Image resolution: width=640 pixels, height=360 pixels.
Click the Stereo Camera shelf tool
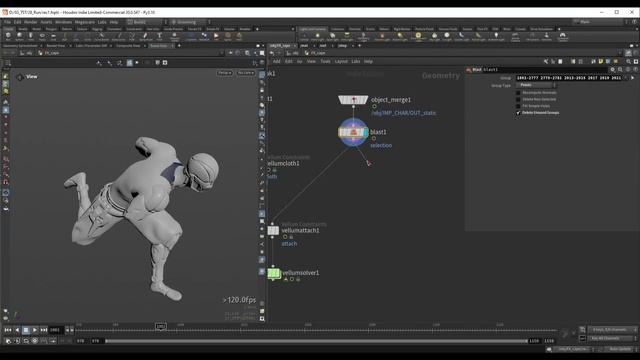(x=515, y=37)
